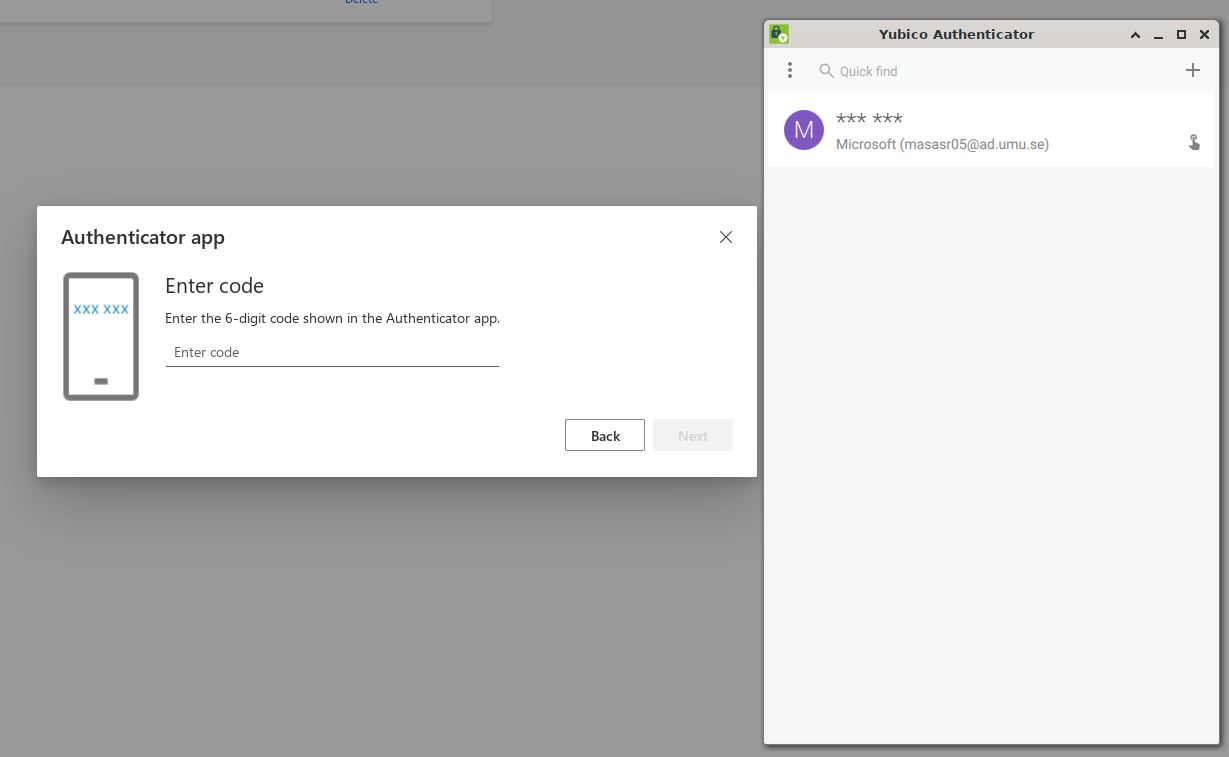
Task: Tap the touch-required finger icon
Action: coord(1194,142)
